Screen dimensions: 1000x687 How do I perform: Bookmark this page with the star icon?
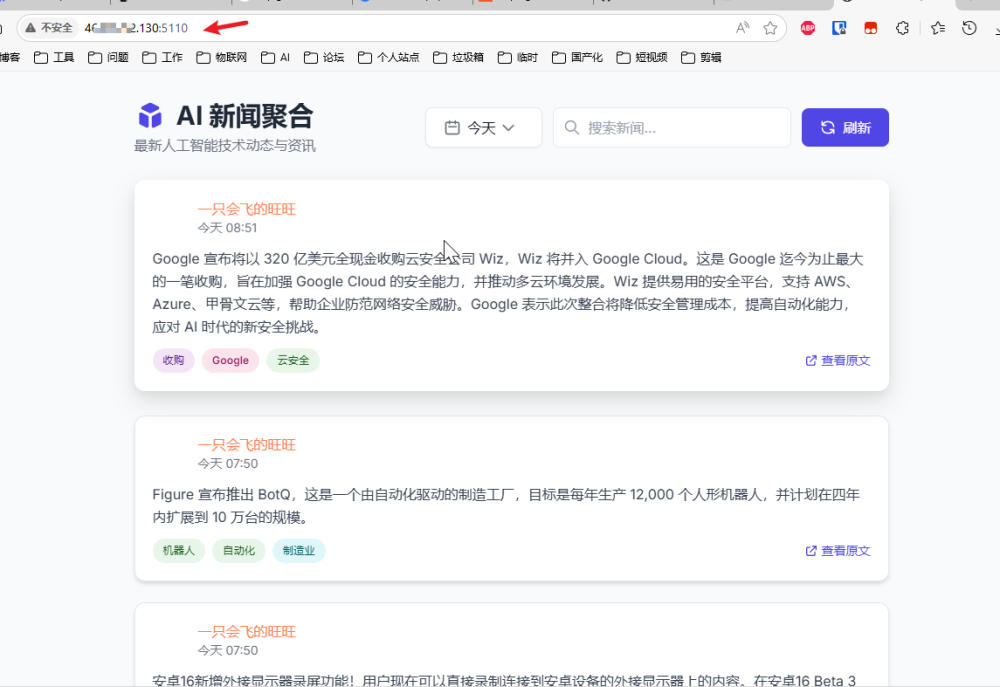tap(770, 28)
